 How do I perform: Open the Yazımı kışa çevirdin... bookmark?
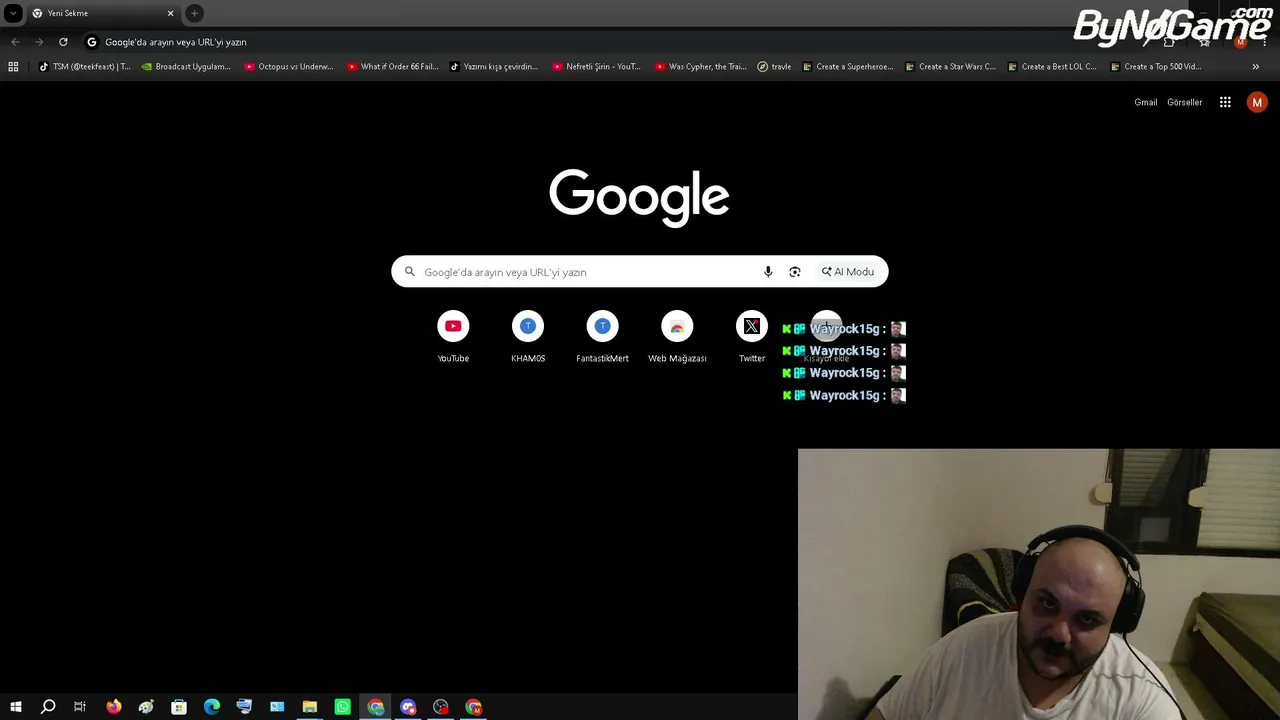coord(495,67)
